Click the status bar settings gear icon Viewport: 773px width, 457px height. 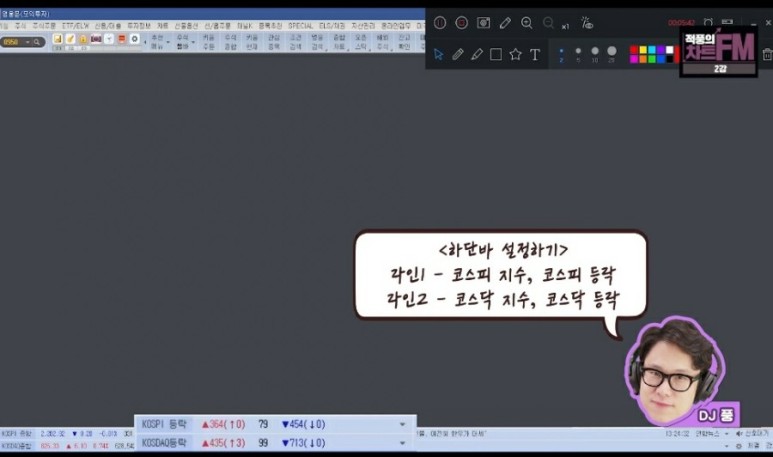[x=738, y=446]
